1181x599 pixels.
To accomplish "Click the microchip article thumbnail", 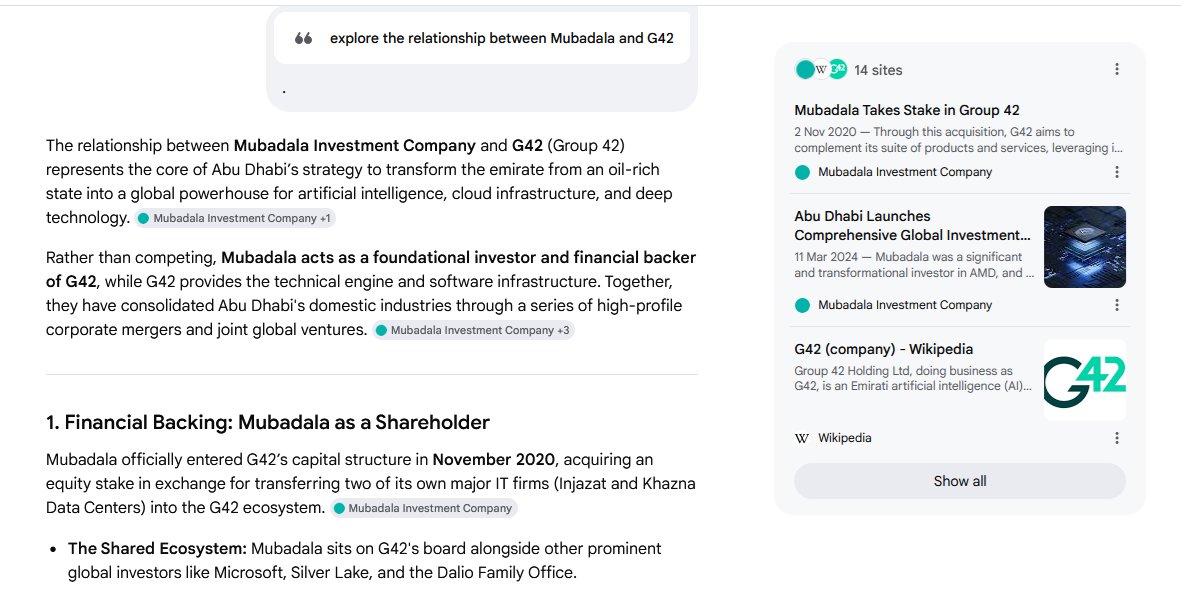I will point(1085,247).
